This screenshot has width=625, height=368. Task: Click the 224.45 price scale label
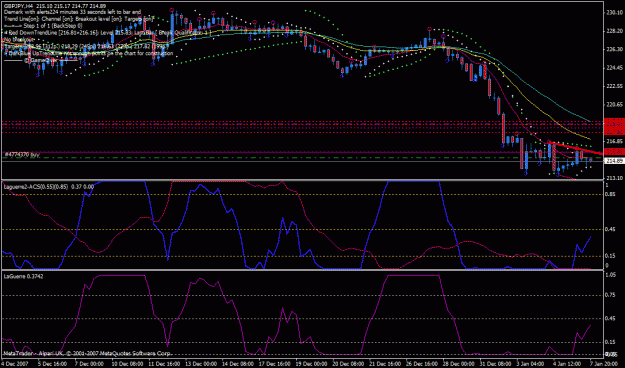(x=614, y=67)
